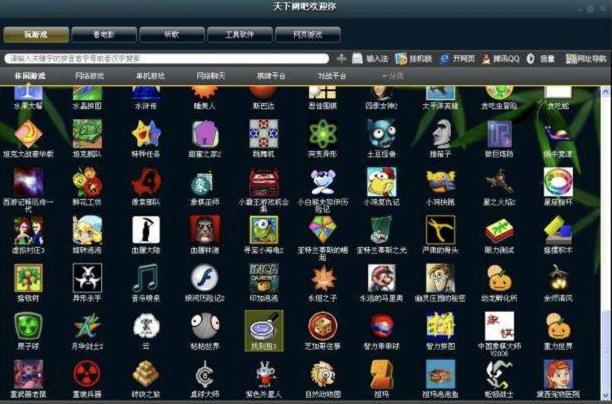The width and height of the screenshot is (612, 404).
Task: Click the scrollbar down arrow in game list
Action: click(x=605, y=395)
